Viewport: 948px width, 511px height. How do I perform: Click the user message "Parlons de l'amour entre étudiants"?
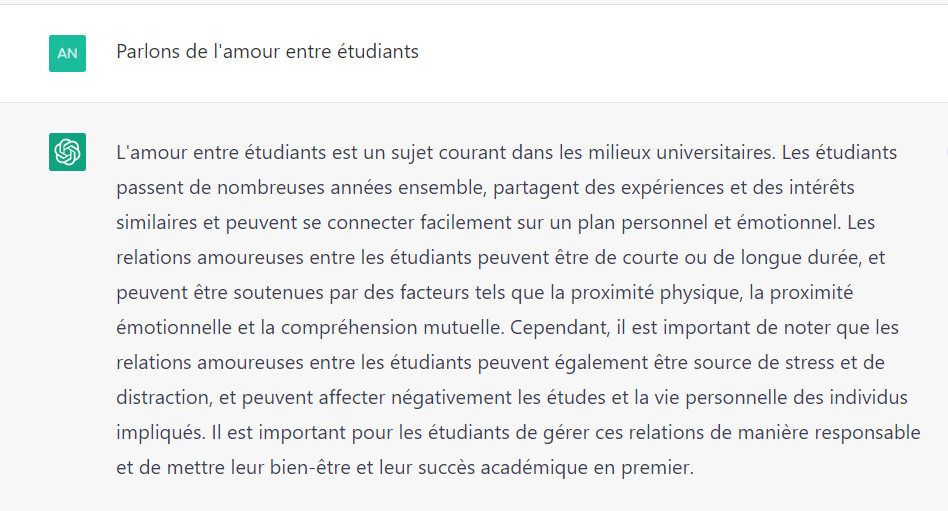point(267,51)
